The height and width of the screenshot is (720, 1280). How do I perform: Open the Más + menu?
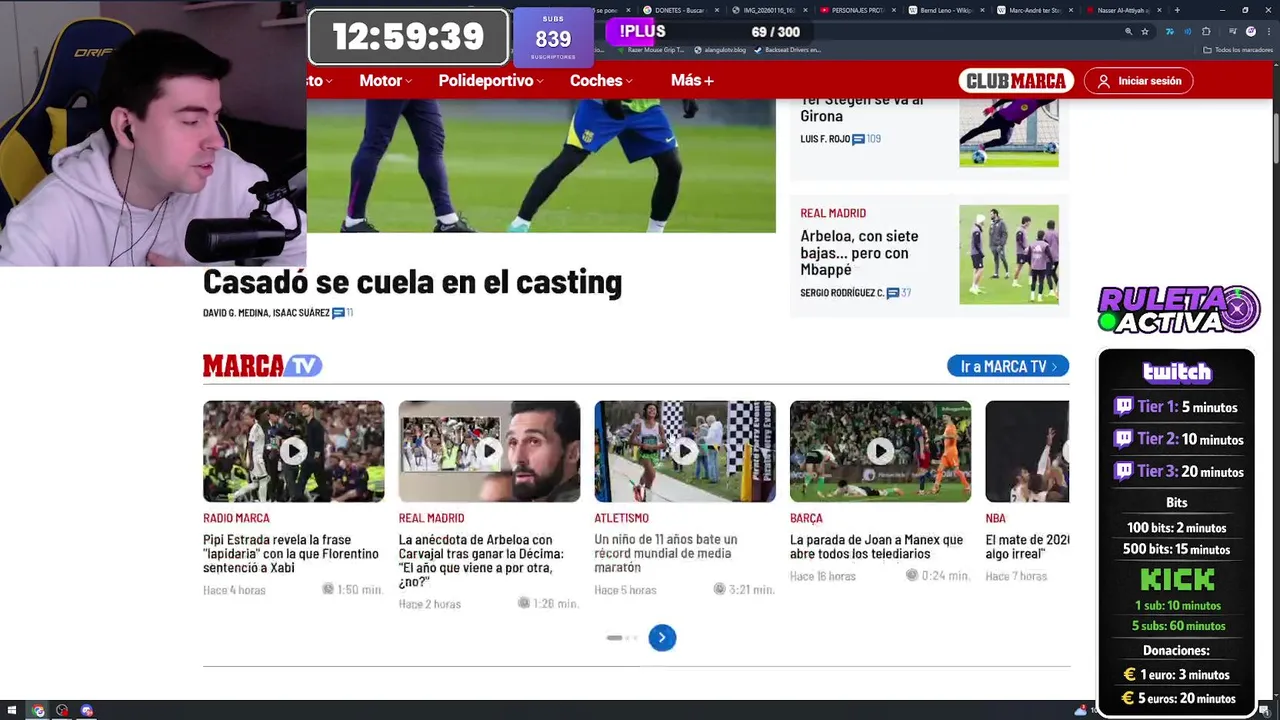coord(692,80)
